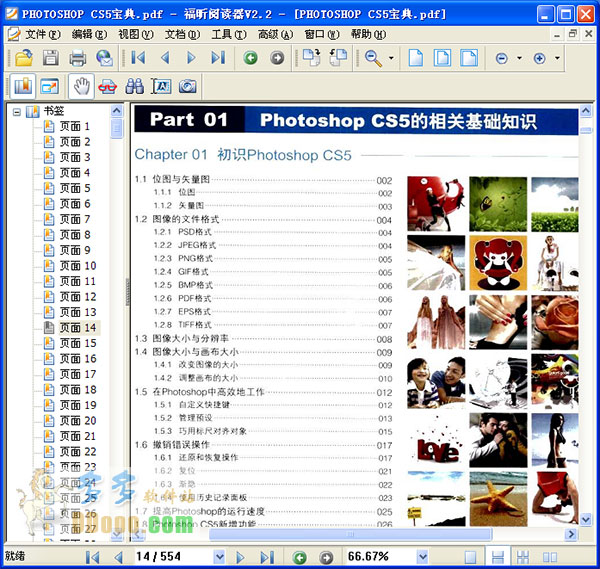Click gray next view button in status bar
The height and width of the screenshot is (569, 600).
click(x=326, y=558)
